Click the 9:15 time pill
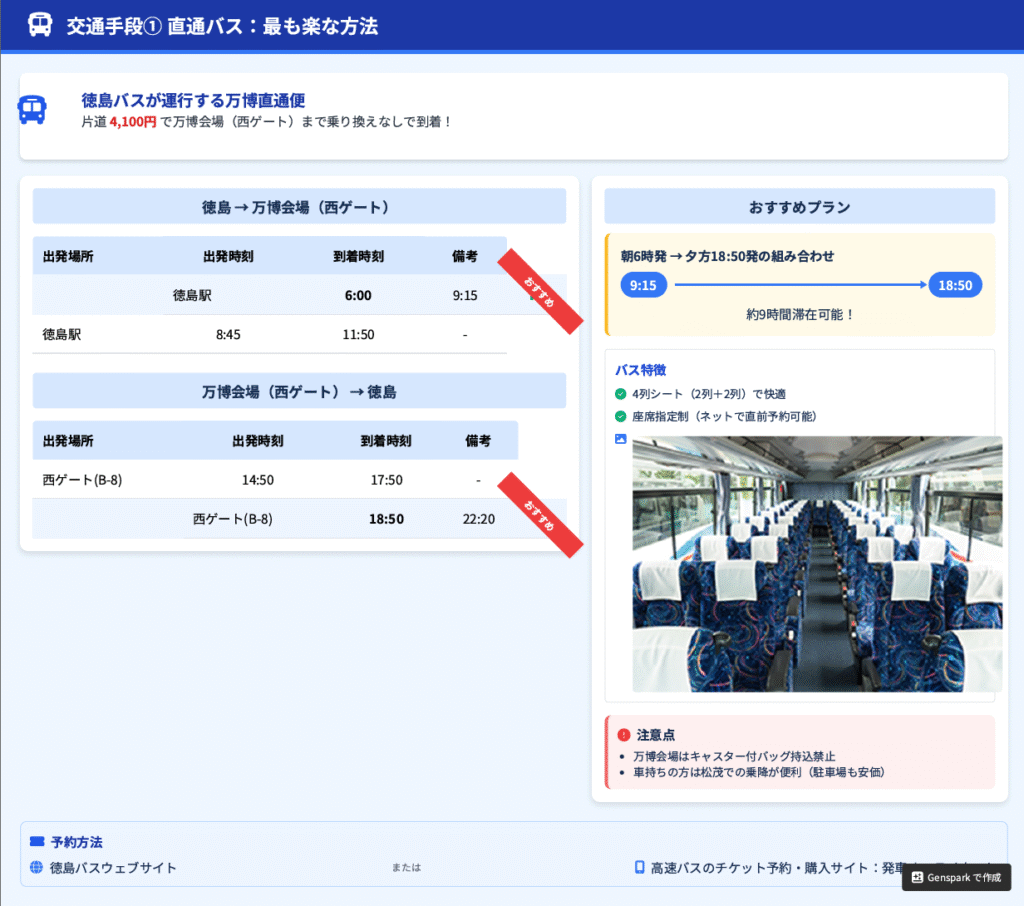Image resolution: width=1024 pixels, height=906 pixels. 643,285
